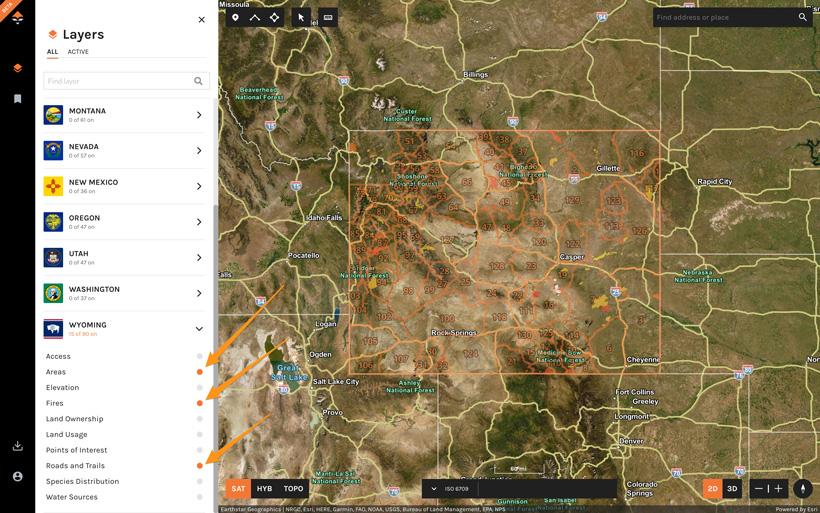Click the compass north arrow button
Viewport: 820px width, 513px height.
coord(802,489)
